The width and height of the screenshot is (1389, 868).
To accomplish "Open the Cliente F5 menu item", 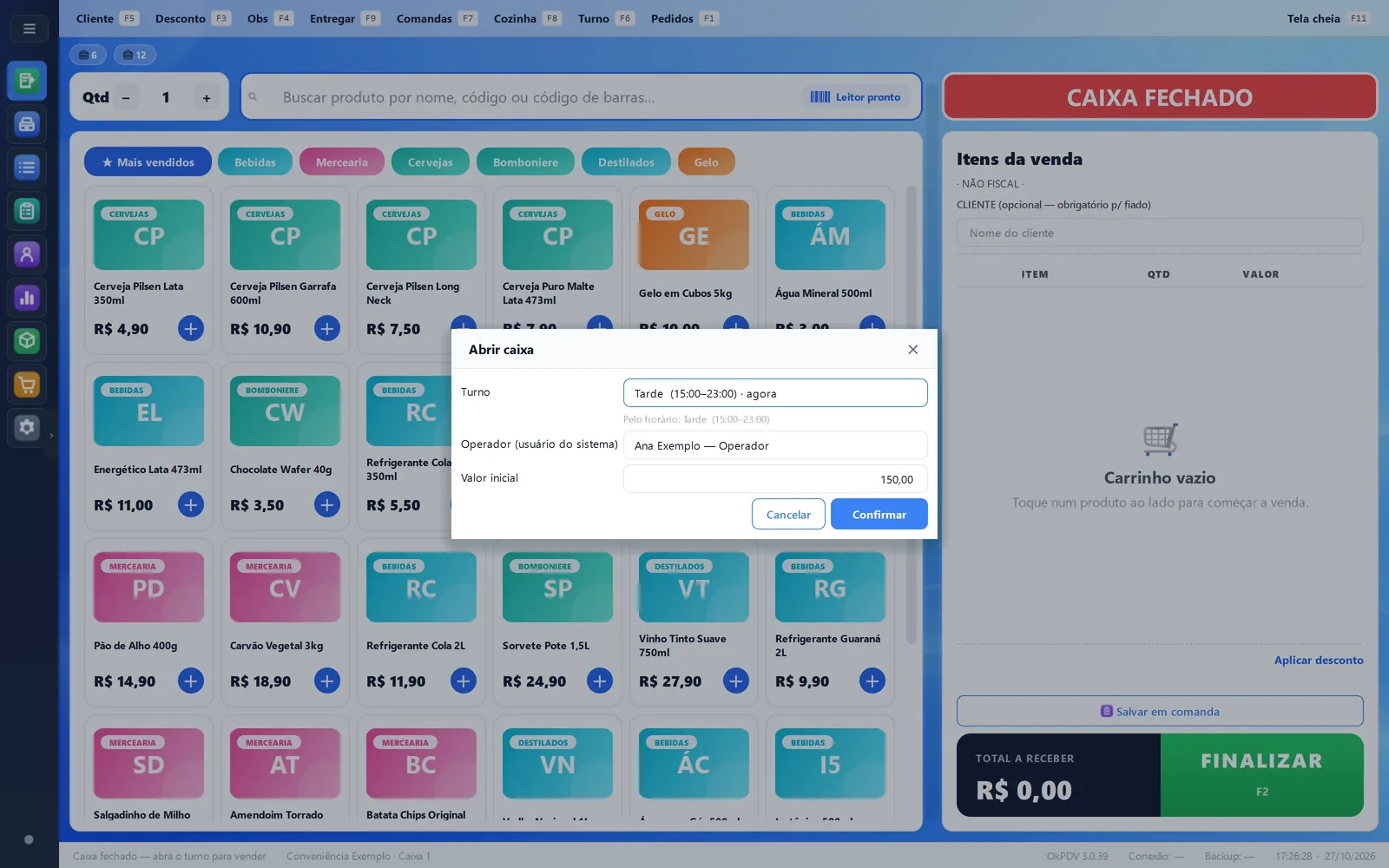I will pos(107,18).
